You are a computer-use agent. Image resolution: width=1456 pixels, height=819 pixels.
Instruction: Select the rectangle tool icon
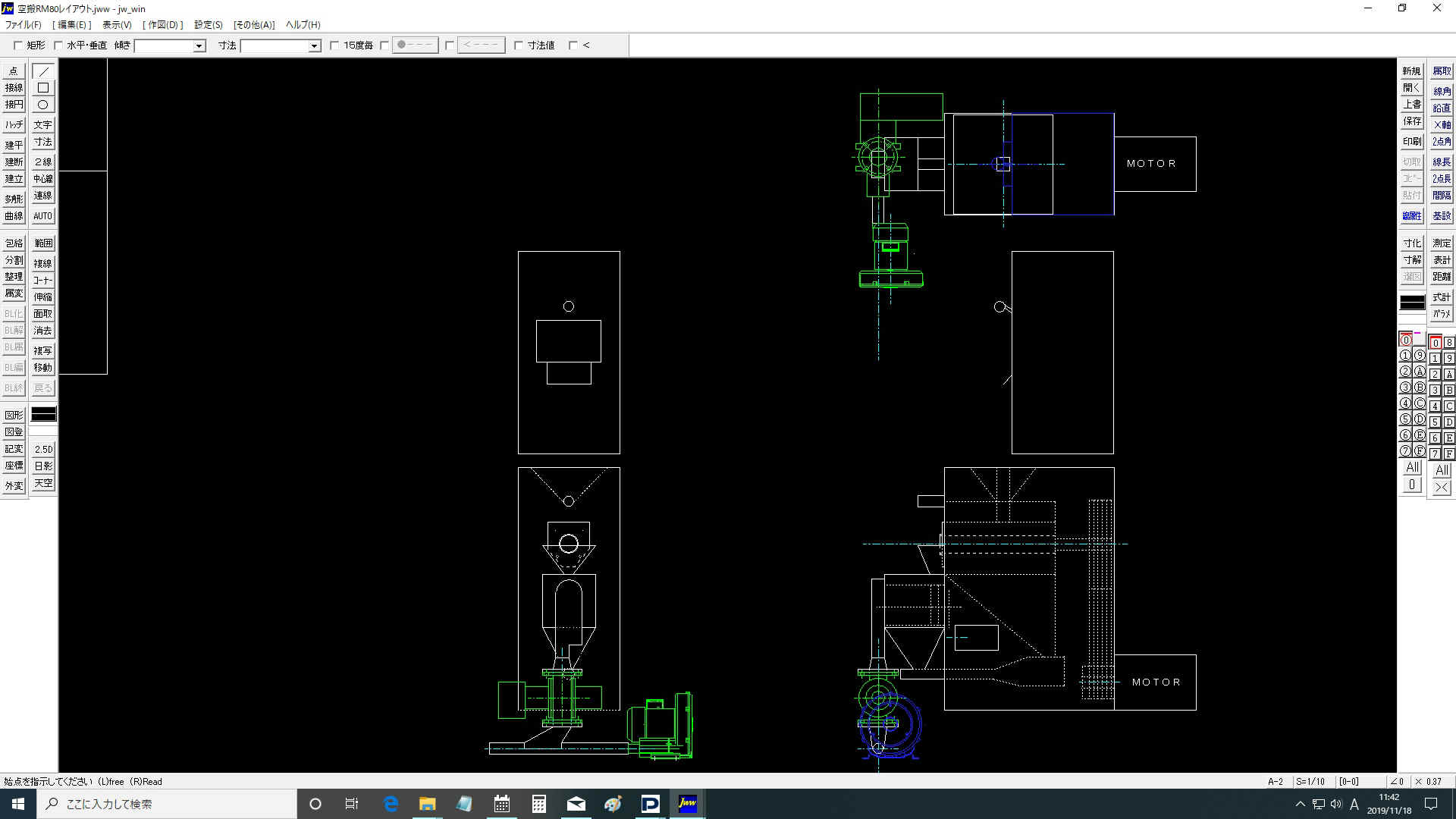click(43, 88)
